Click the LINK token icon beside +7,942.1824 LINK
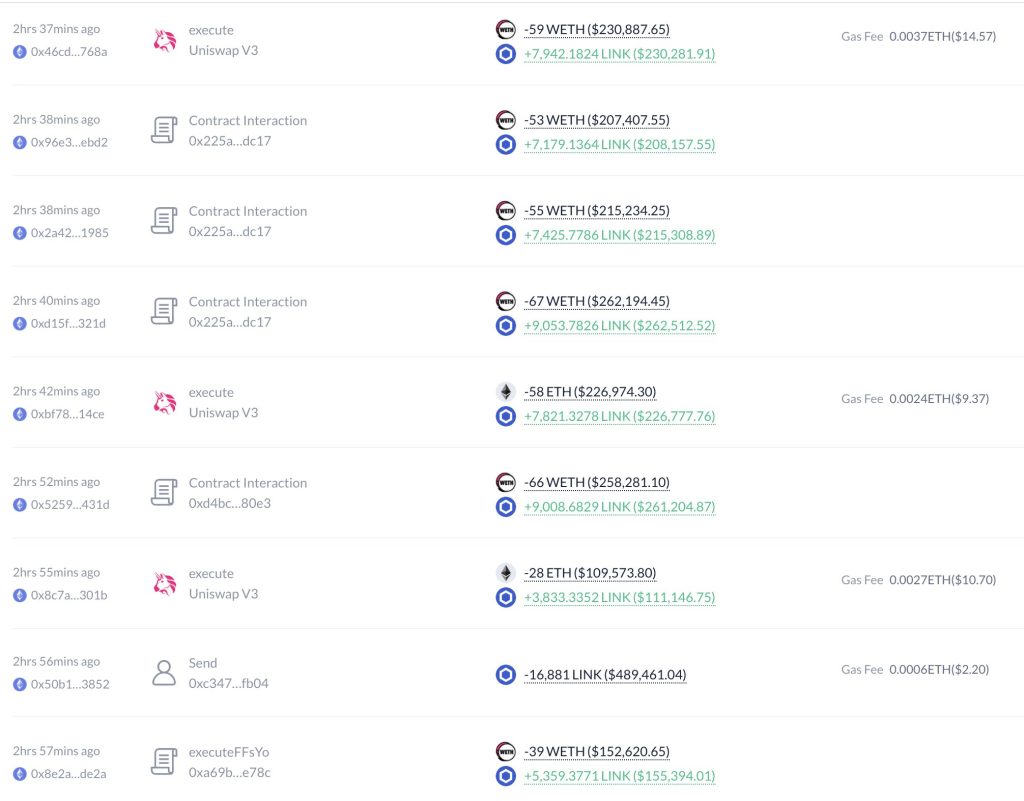The width and height of the screenshot is (1024, 801). point(506,54)
